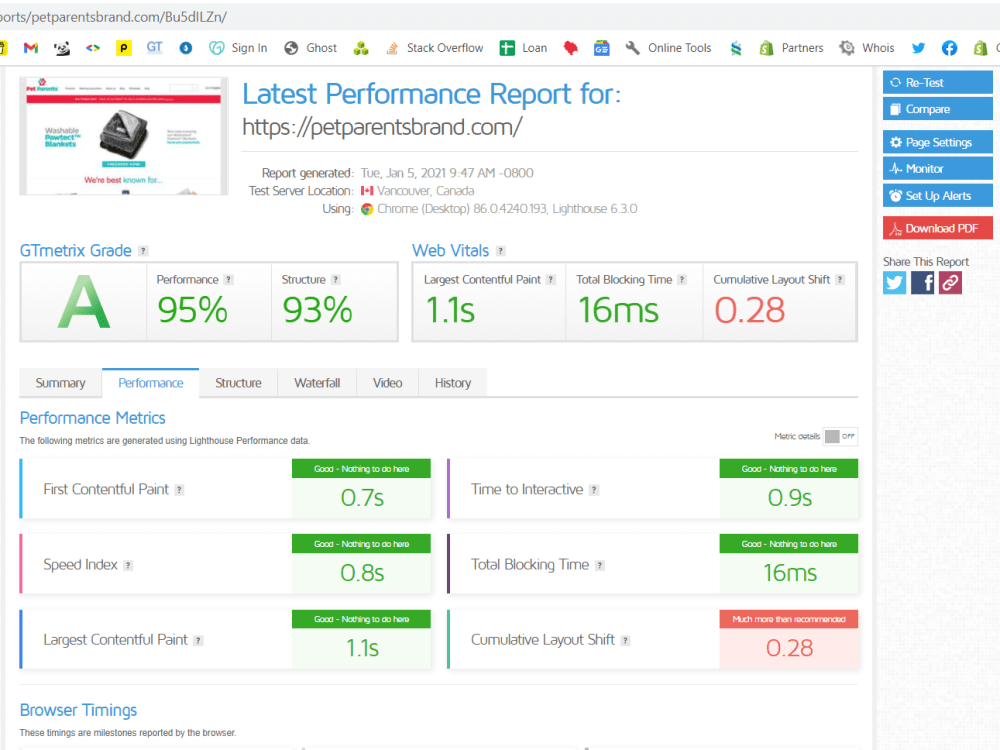
Task: Open the panda face bookmark icon
Action: pos(62,48)
